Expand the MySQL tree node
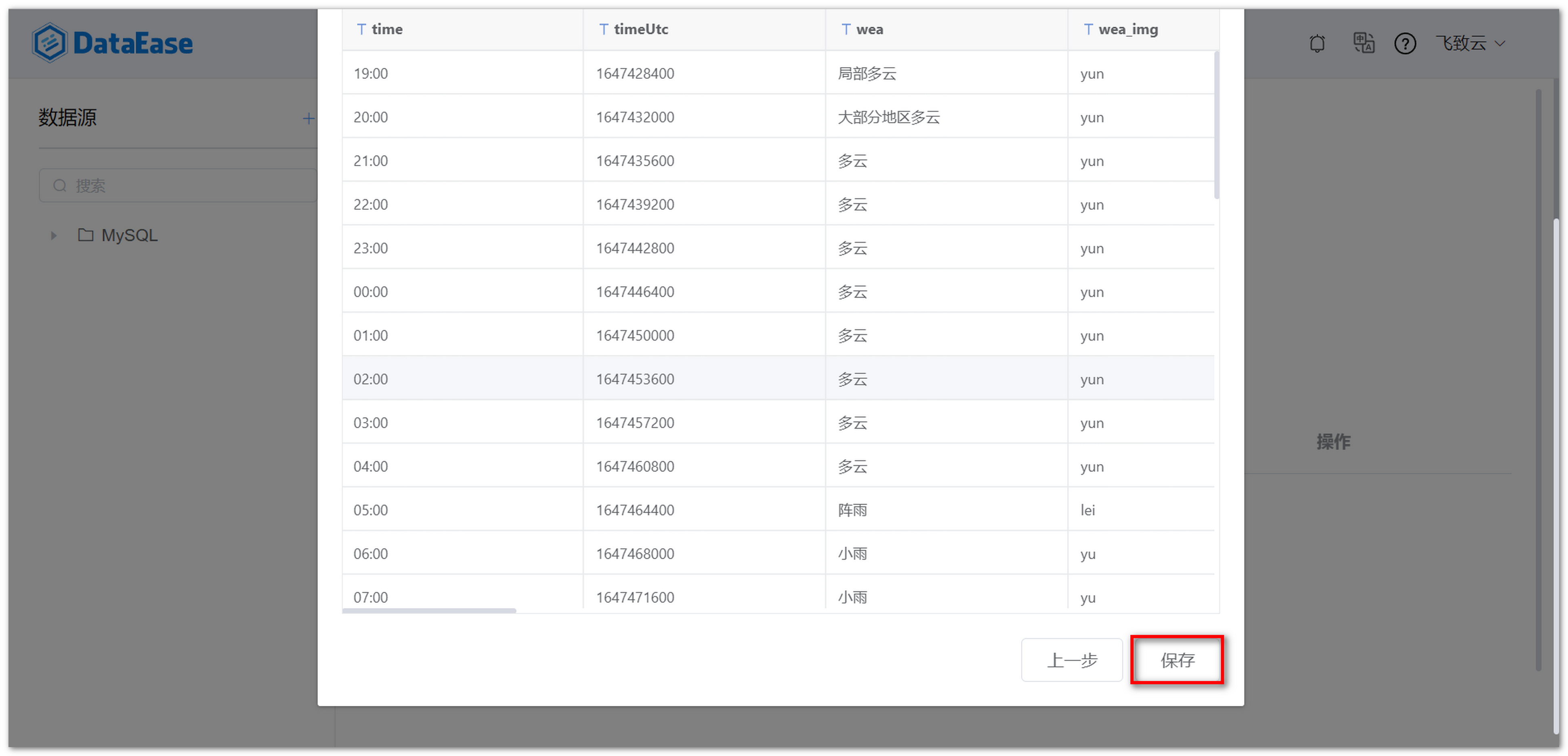 tap(53, 235)
